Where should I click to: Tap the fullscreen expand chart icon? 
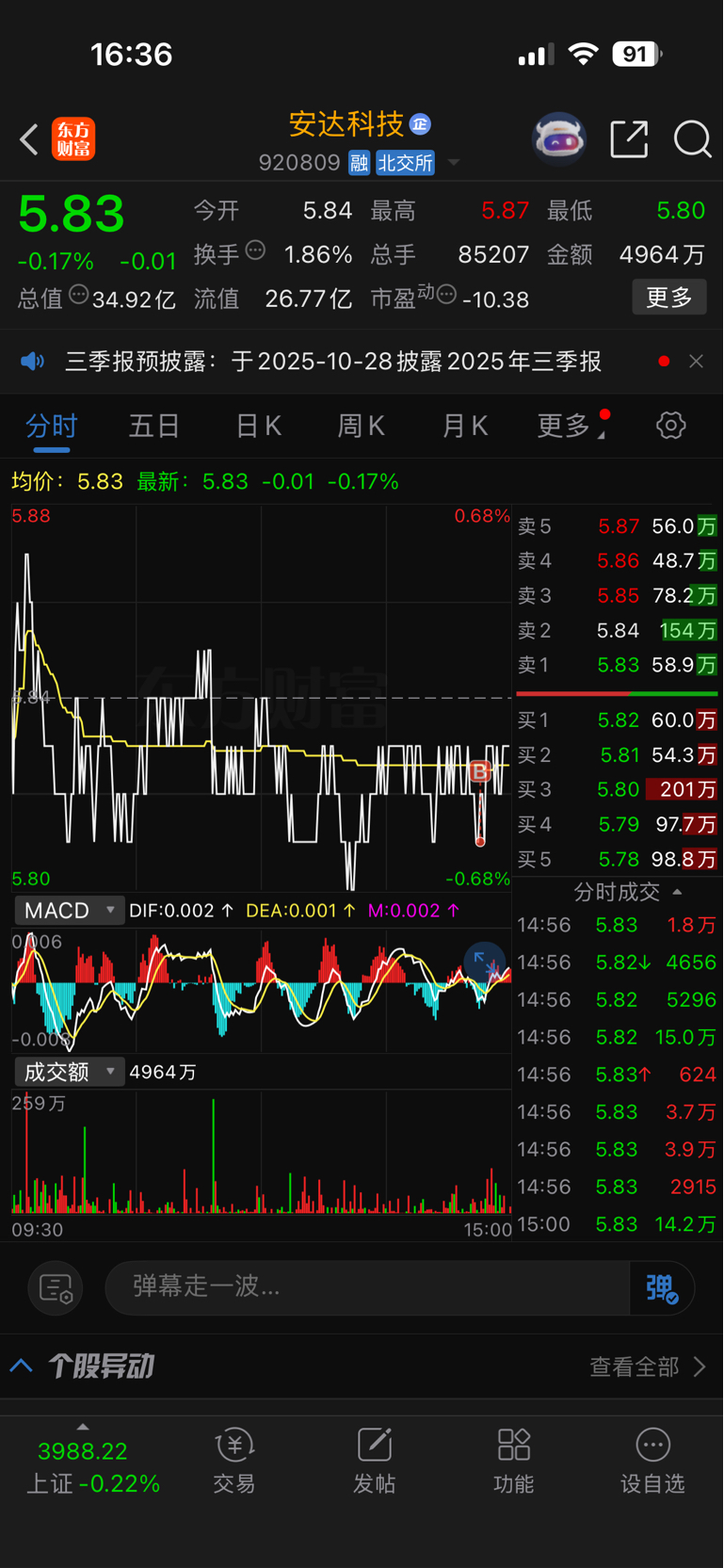coord(486,964)
